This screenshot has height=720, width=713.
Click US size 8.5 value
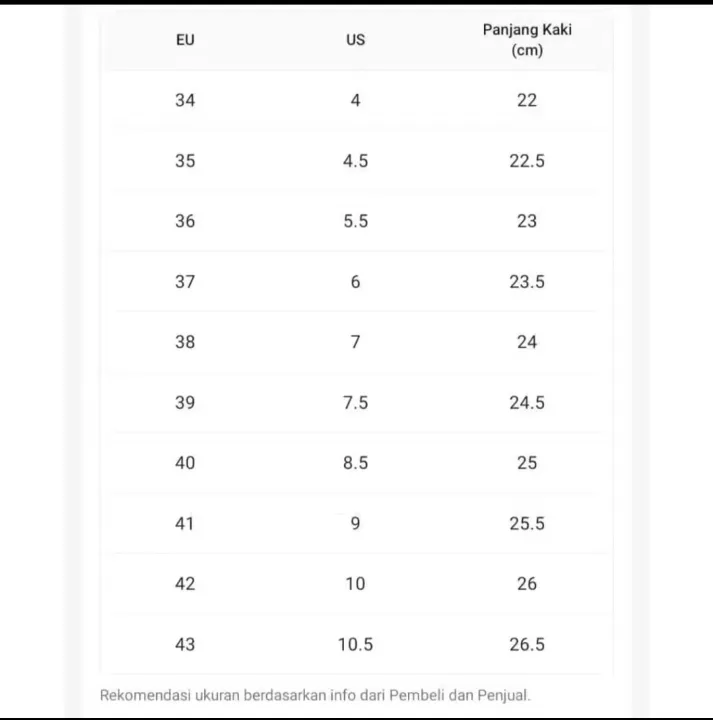[355, 462]
